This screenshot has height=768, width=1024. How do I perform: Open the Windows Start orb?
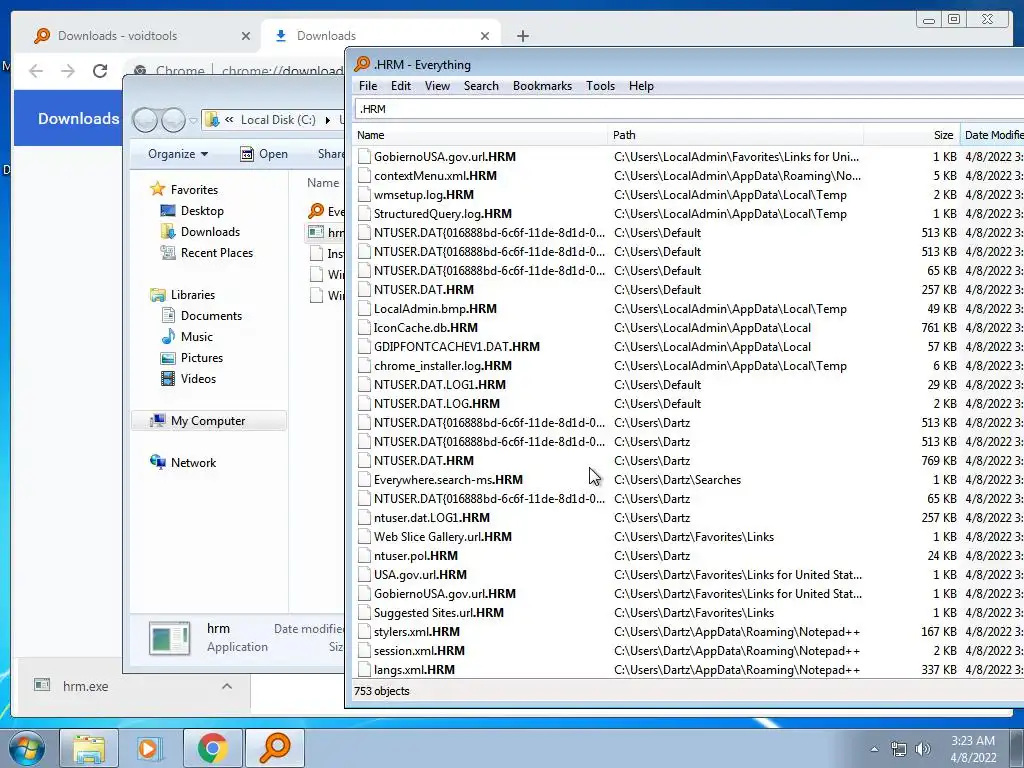click(26, 748)
